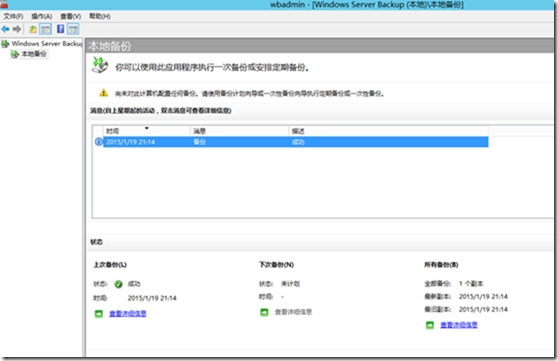Sort messages by the 时间 column header
This screenshot has width=558, height=361.
(x=146, y=131)
